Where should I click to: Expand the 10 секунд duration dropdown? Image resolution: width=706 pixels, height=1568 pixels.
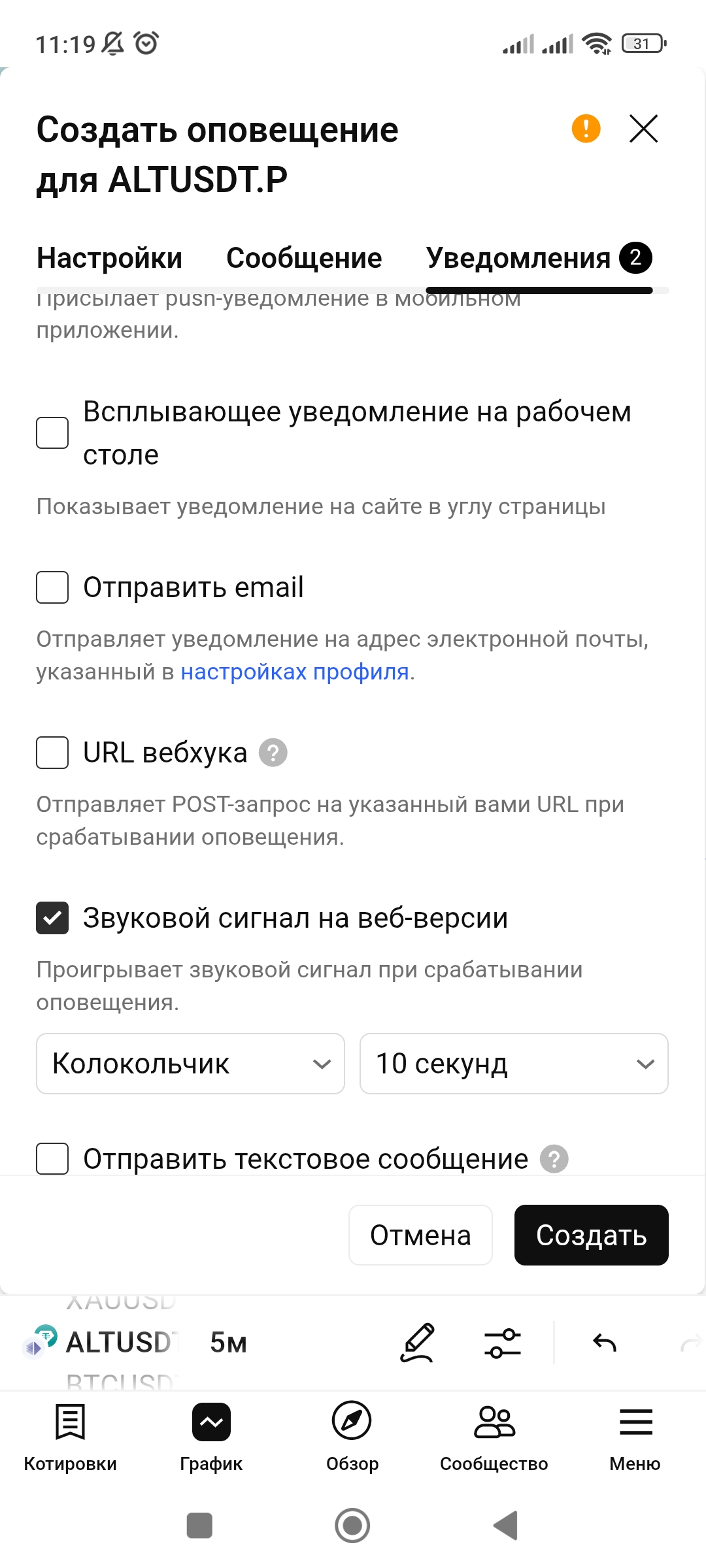(514, 1063)
